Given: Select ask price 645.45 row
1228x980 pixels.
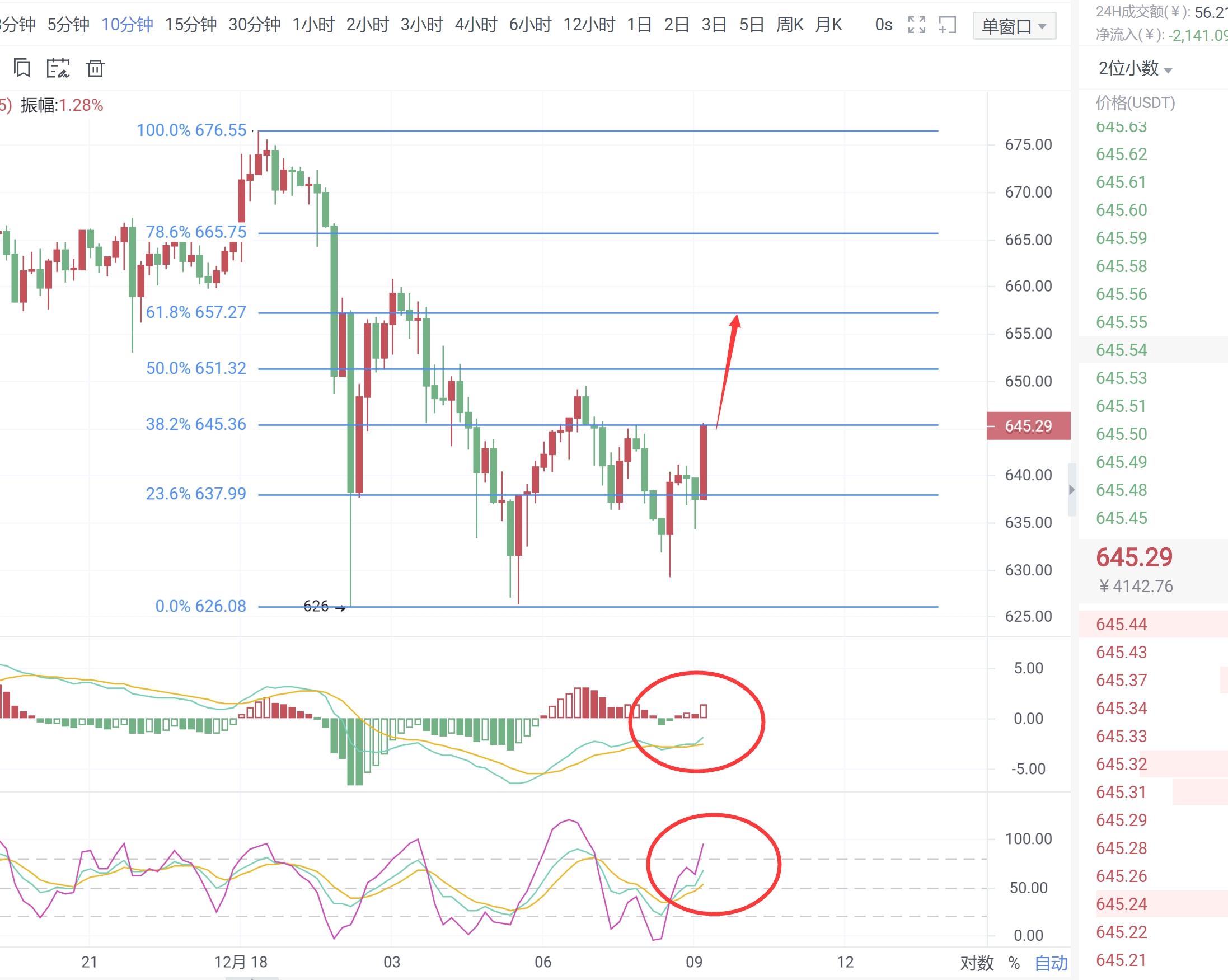Looking at the screenshot, I should click(x=1154, y=518).
